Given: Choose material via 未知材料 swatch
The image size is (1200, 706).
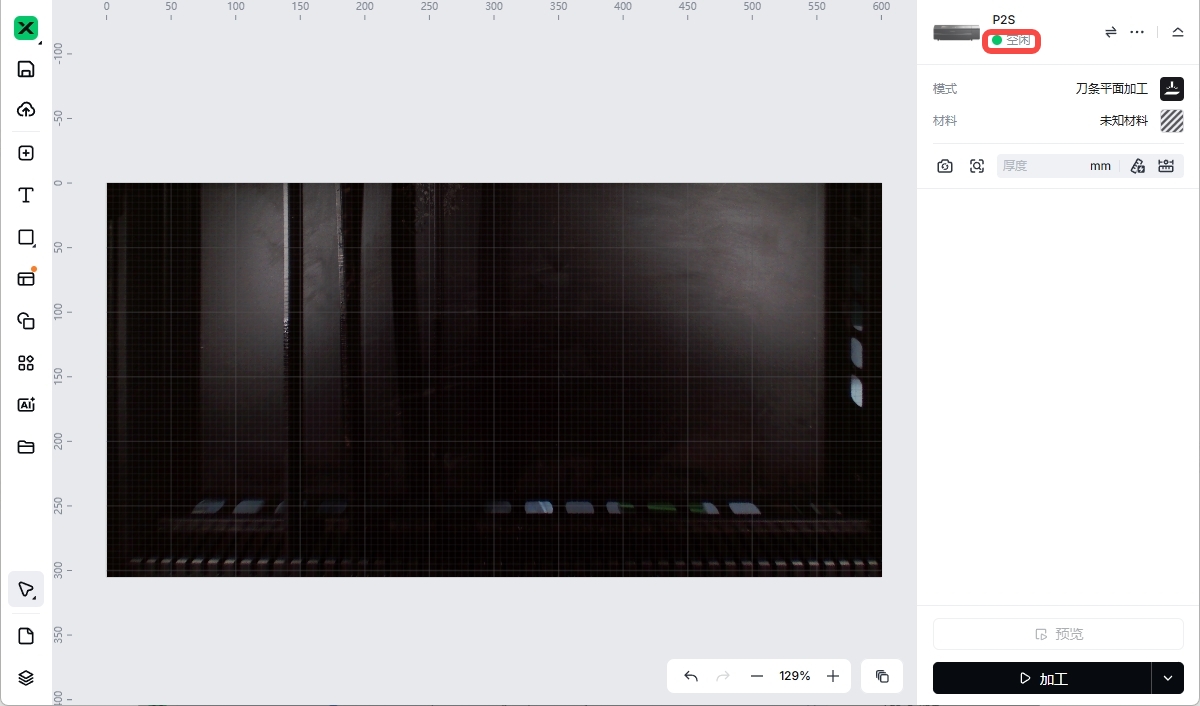Looking at the screenshot, I should pos(1171,121).
